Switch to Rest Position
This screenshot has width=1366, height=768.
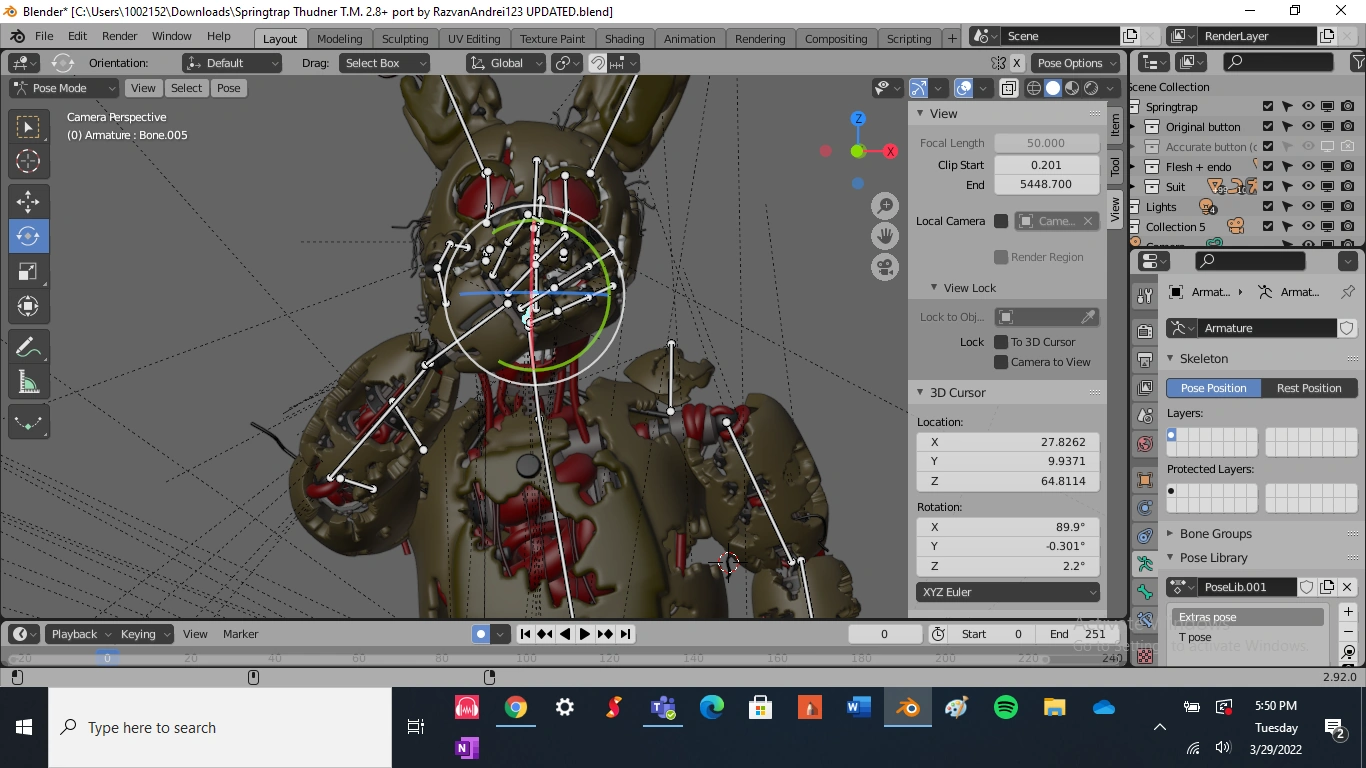(x=1310, y=388)
